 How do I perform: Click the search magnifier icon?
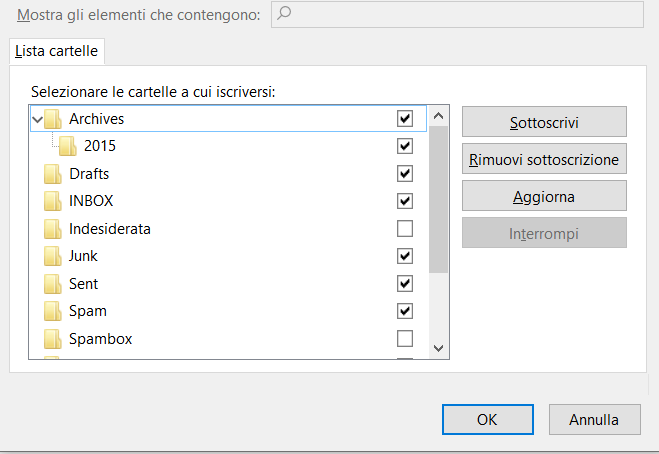(x=284, y=13)
